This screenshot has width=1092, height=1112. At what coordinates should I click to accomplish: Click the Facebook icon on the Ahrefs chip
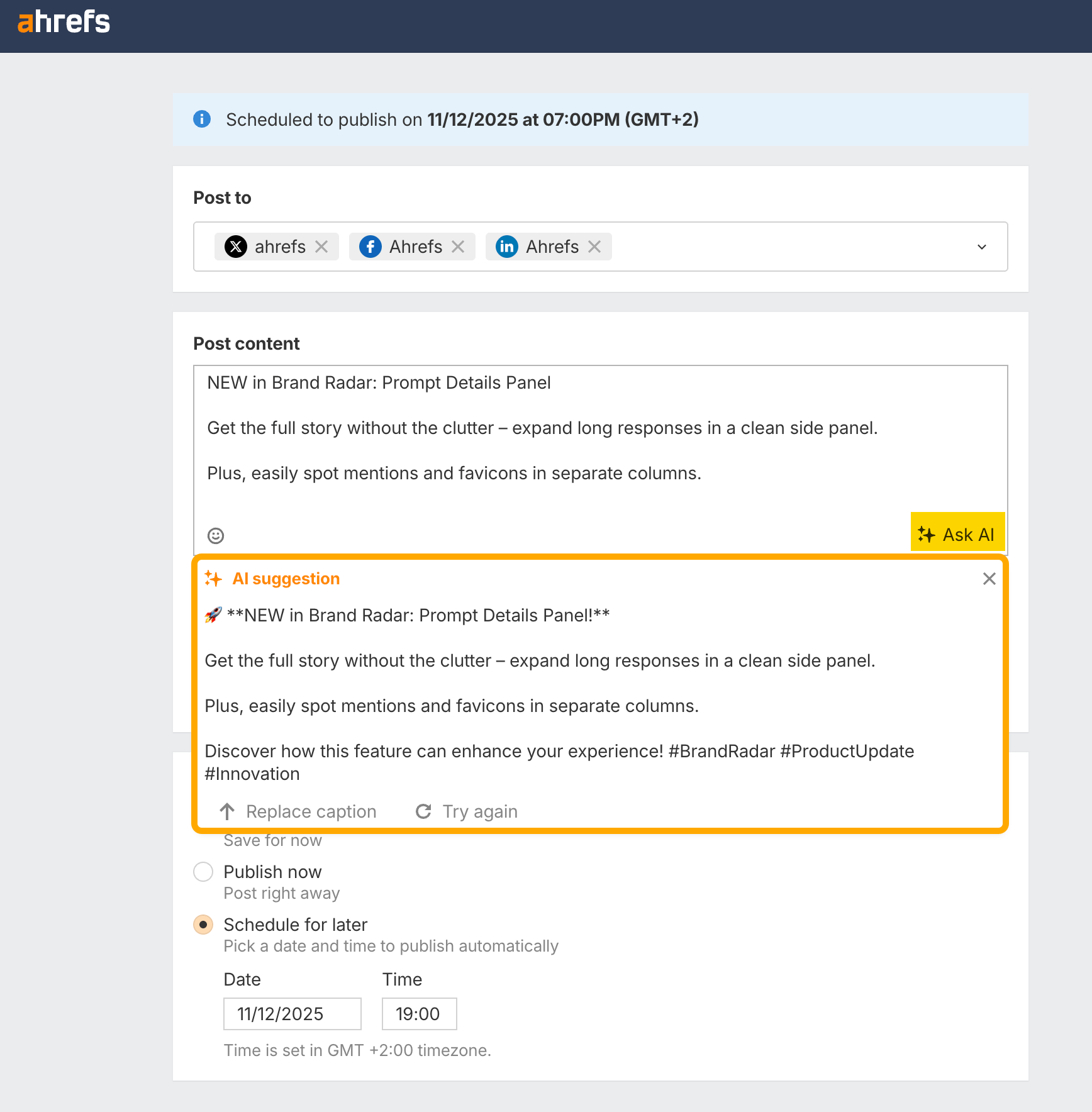pos(370,247)
